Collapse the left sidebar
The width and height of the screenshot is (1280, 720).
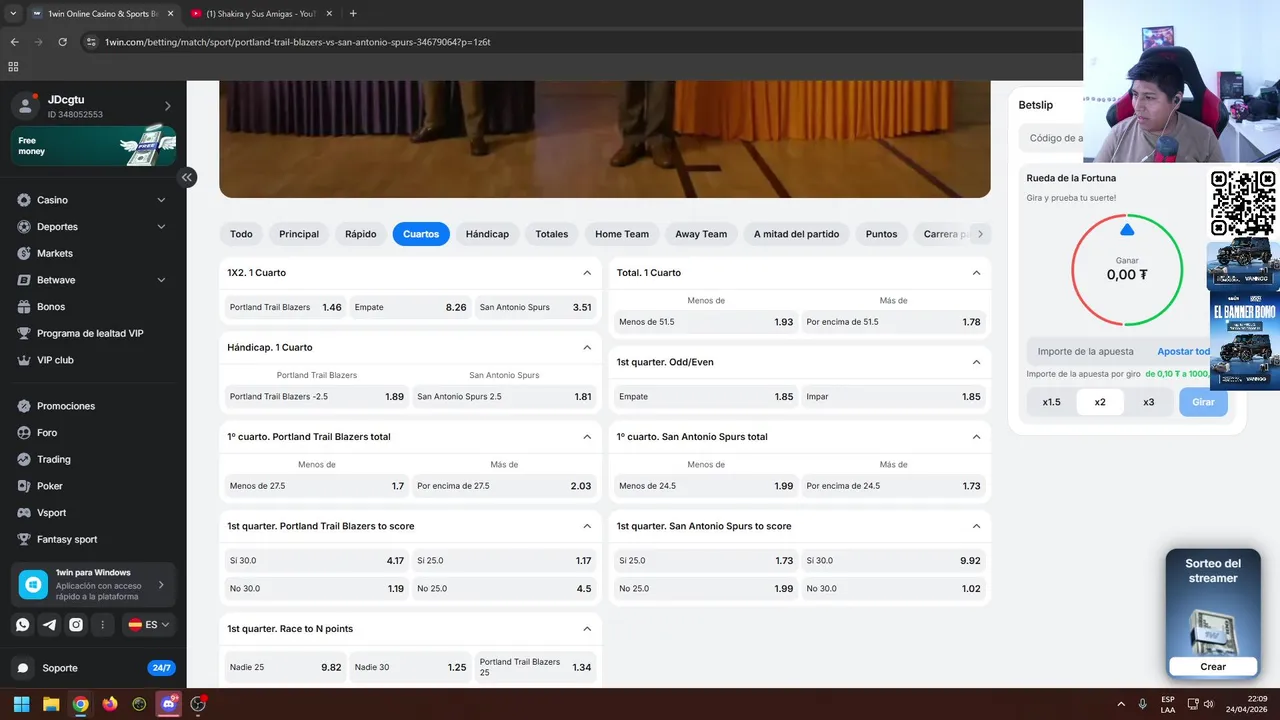coord(187,177)
